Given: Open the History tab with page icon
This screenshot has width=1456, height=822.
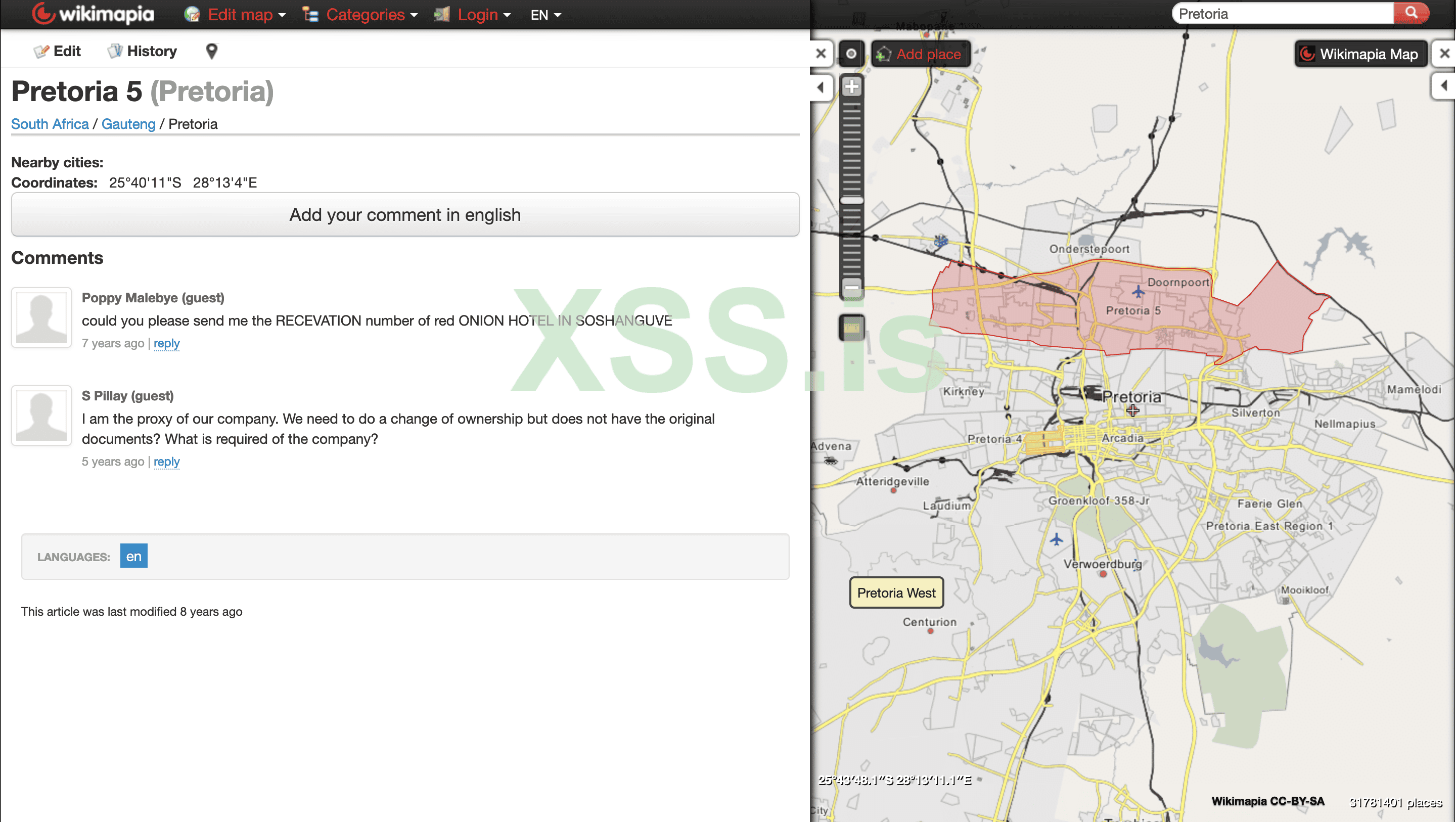Looking at the screenshot, I should point(143,52).
